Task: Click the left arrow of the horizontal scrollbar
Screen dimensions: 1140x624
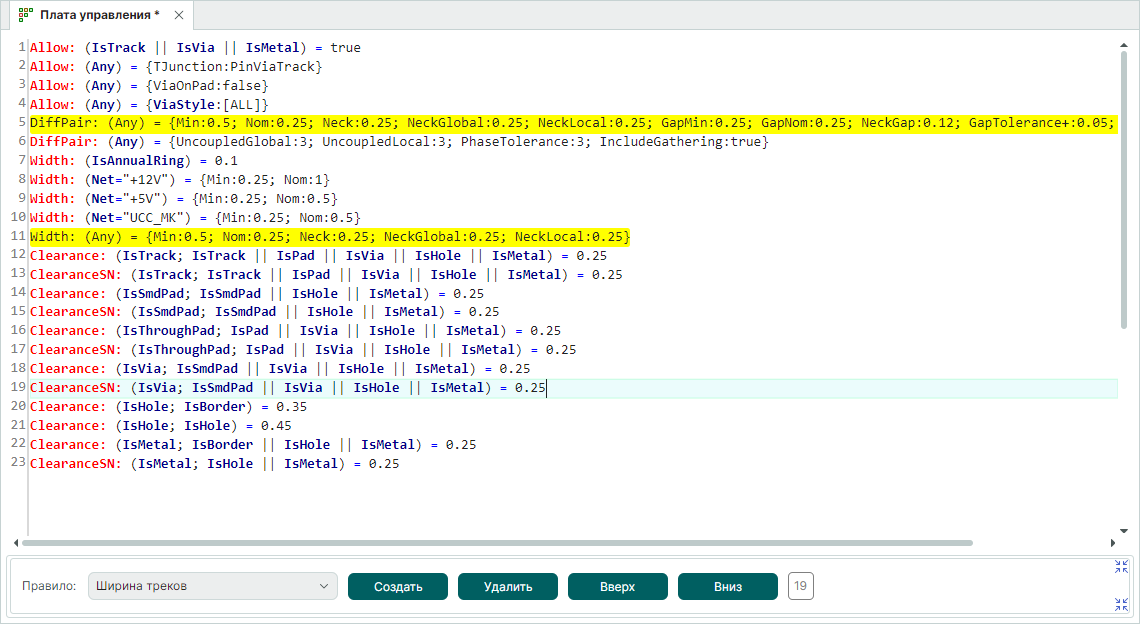Action: (14, 543)
